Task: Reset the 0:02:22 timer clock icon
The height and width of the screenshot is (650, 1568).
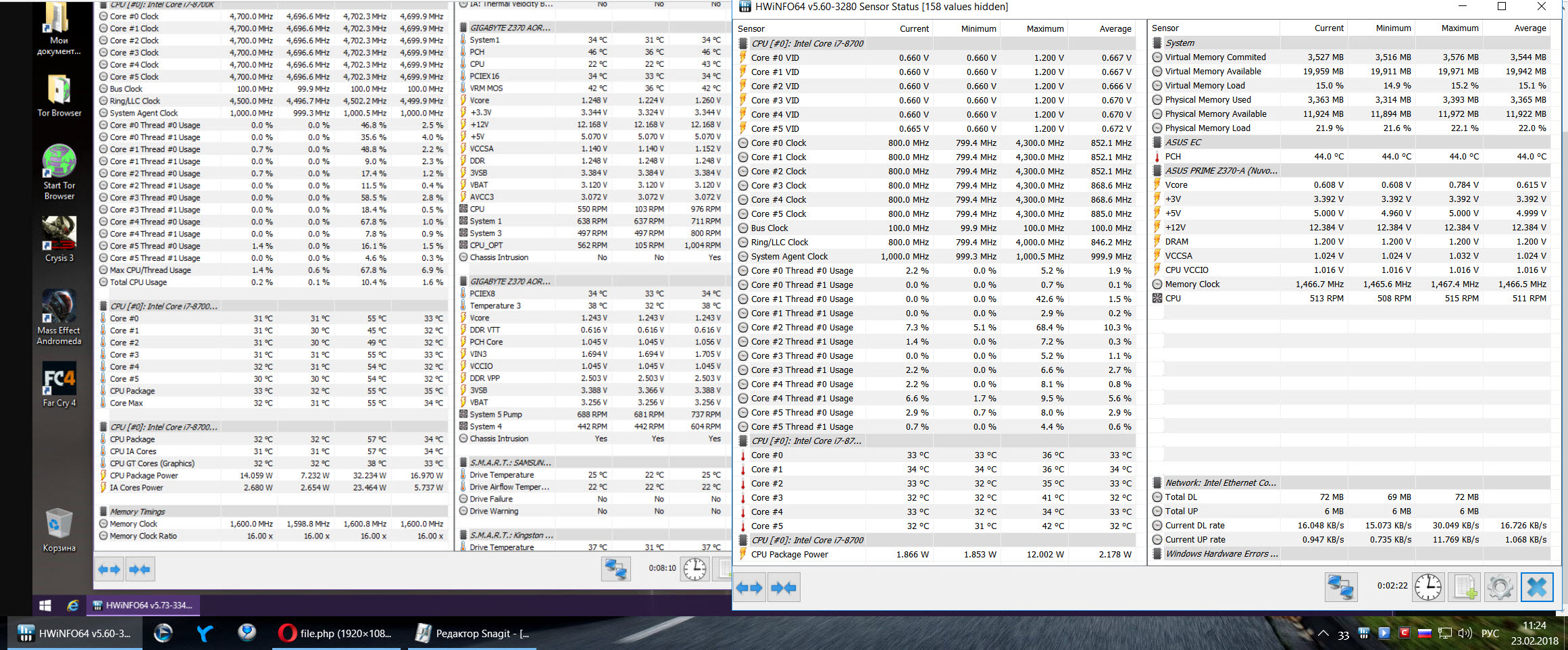Action: pos(1428,586)
